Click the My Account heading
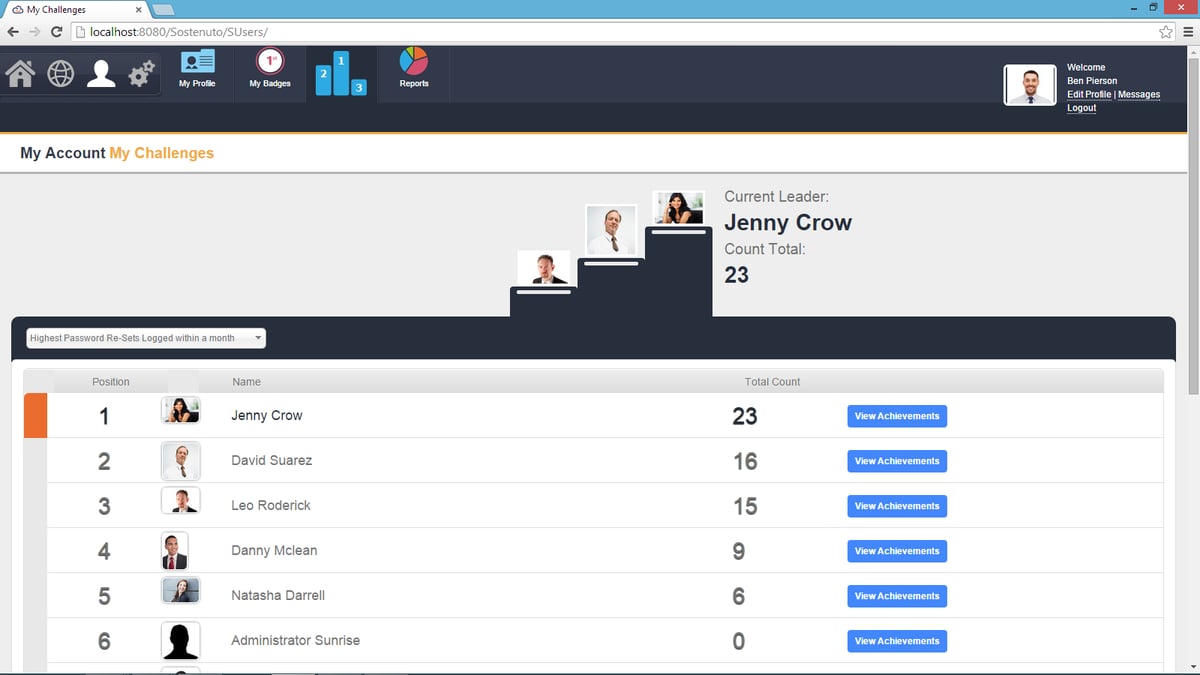 (x=62, y=153)
